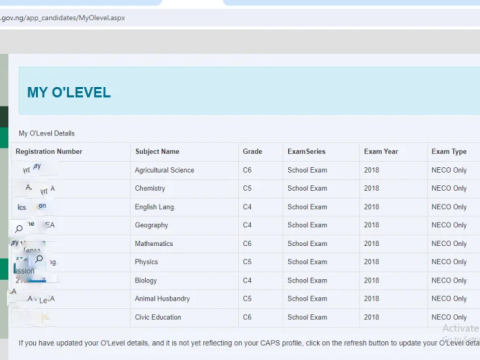This screenshot has height=360, width=480.
Task: Click the 2018 exam year for Agricultural Science
Action: pyautogui.click(x=371, y=170)
